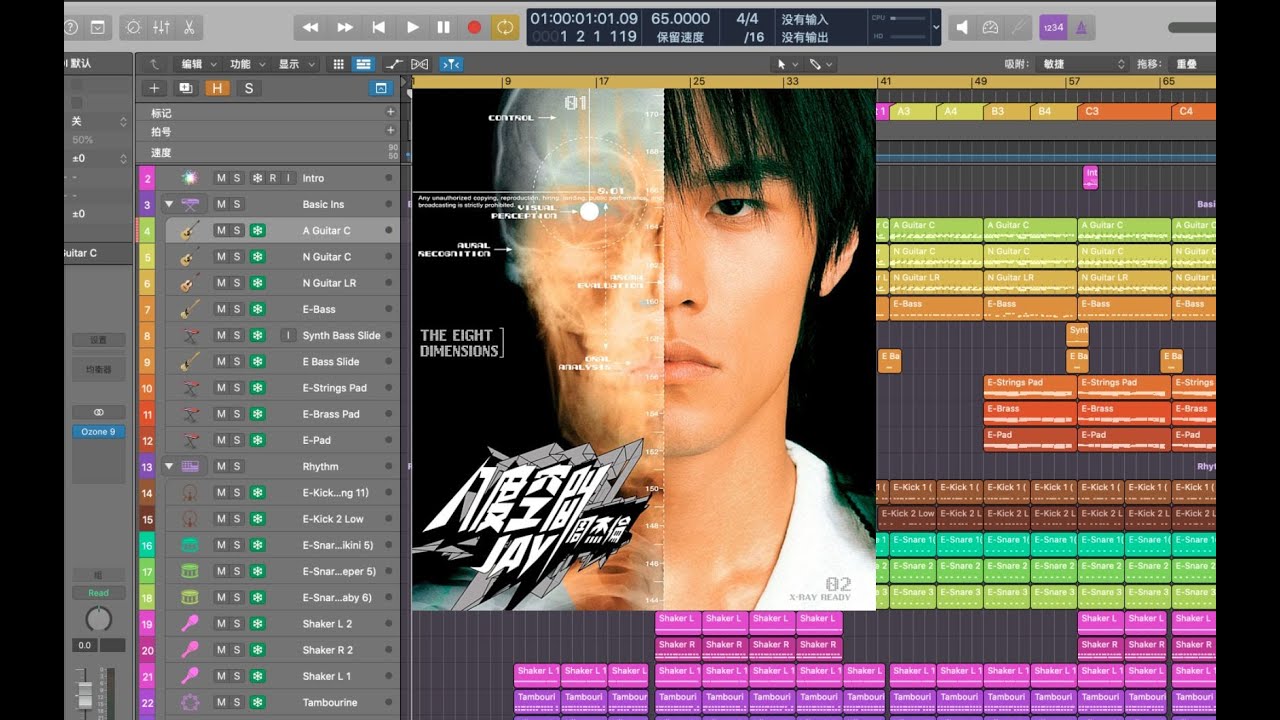Viewport: 1280px width, 720px height.
Task: Collapse the Basic Ins track stack
Action: (169, 204)
